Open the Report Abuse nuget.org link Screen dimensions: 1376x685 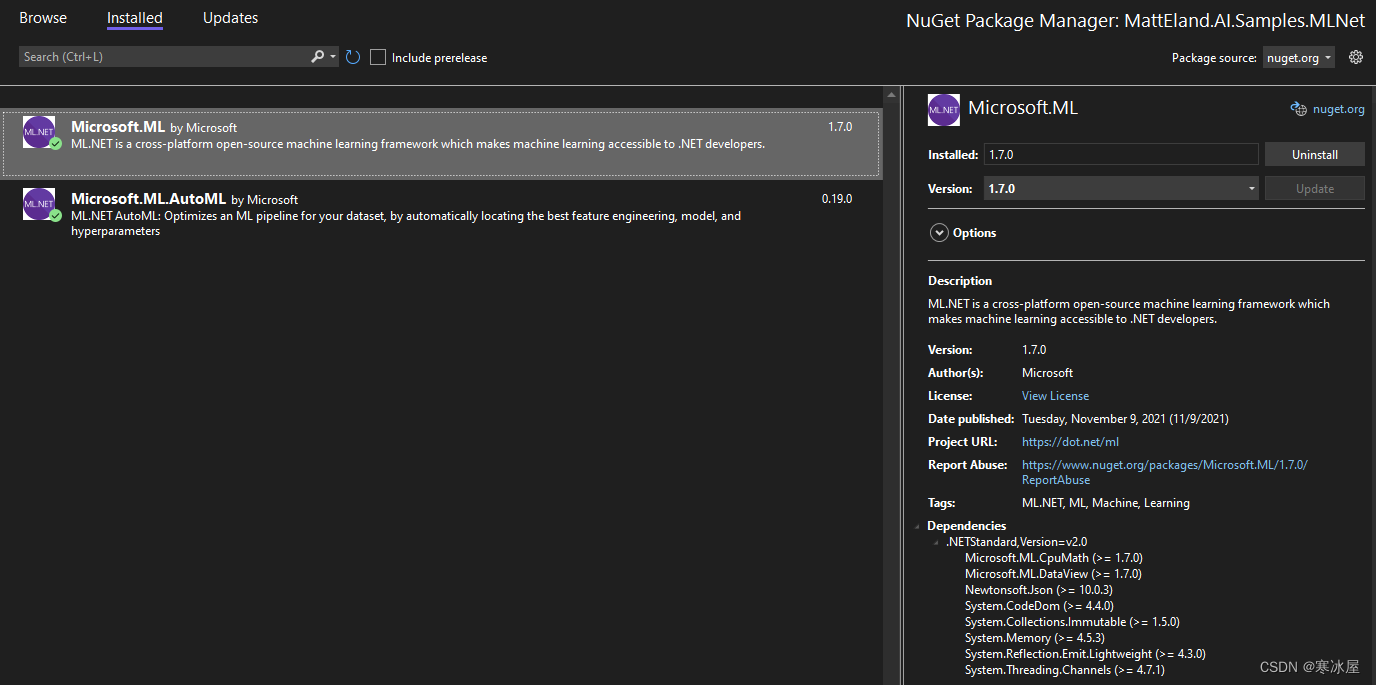1164,472
